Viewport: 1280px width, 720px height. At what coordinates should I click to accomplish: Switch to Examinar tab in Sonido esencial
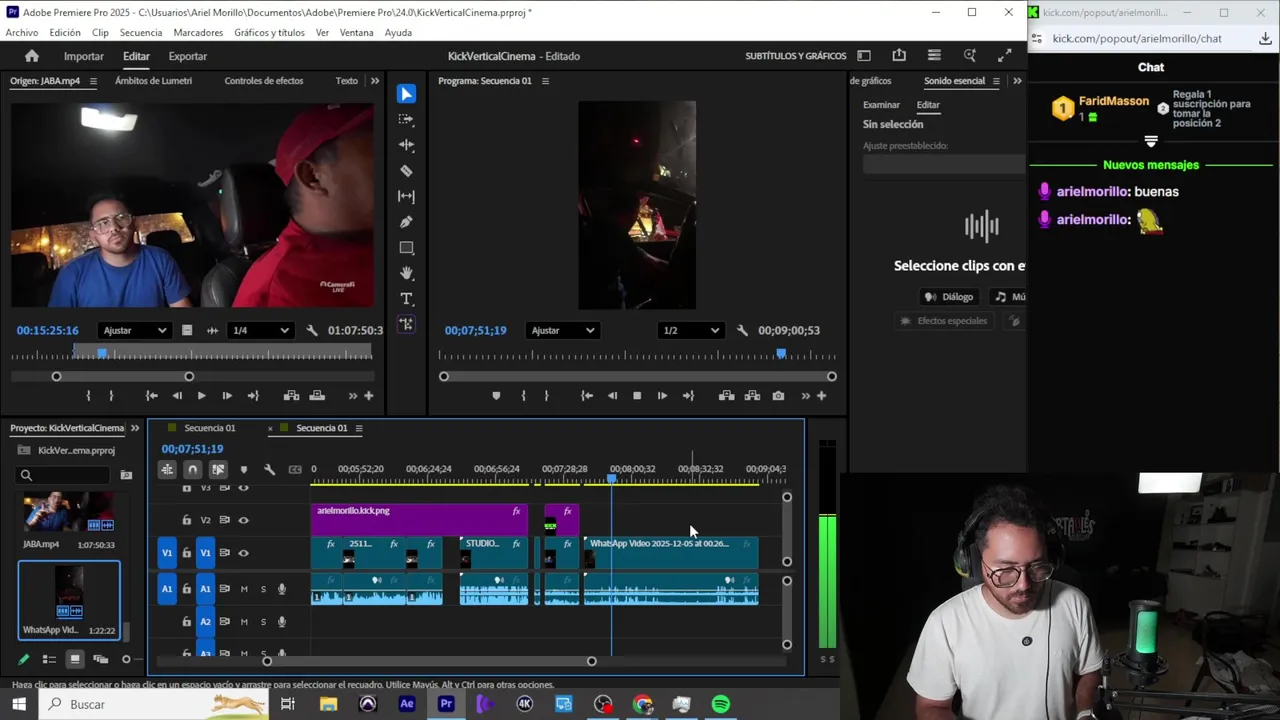[x=881, y=105]
